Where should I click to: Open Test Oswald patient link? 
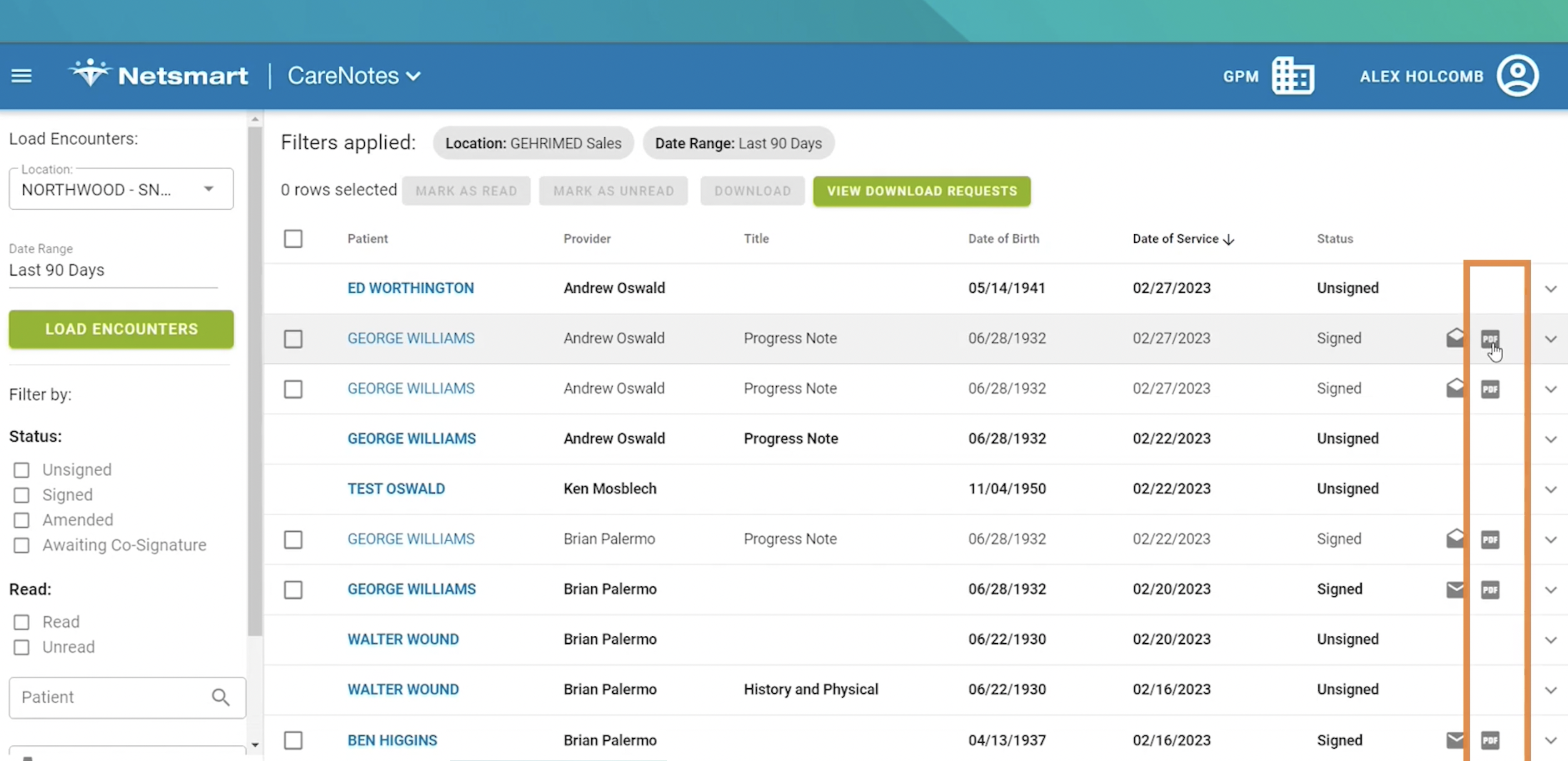click(396, 489)
